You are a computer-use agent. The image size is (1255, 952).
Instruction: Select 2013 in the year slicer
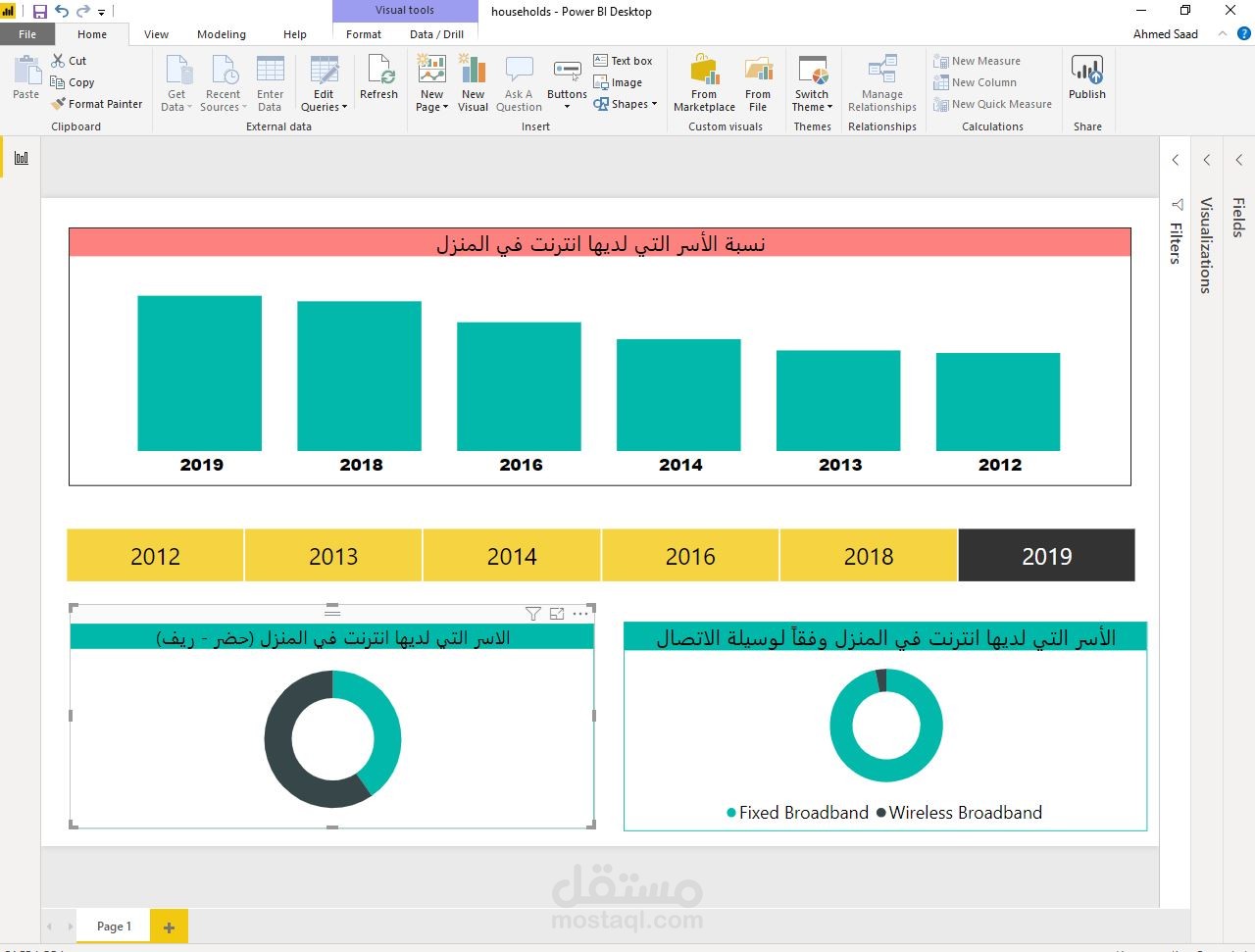(333, 555)
